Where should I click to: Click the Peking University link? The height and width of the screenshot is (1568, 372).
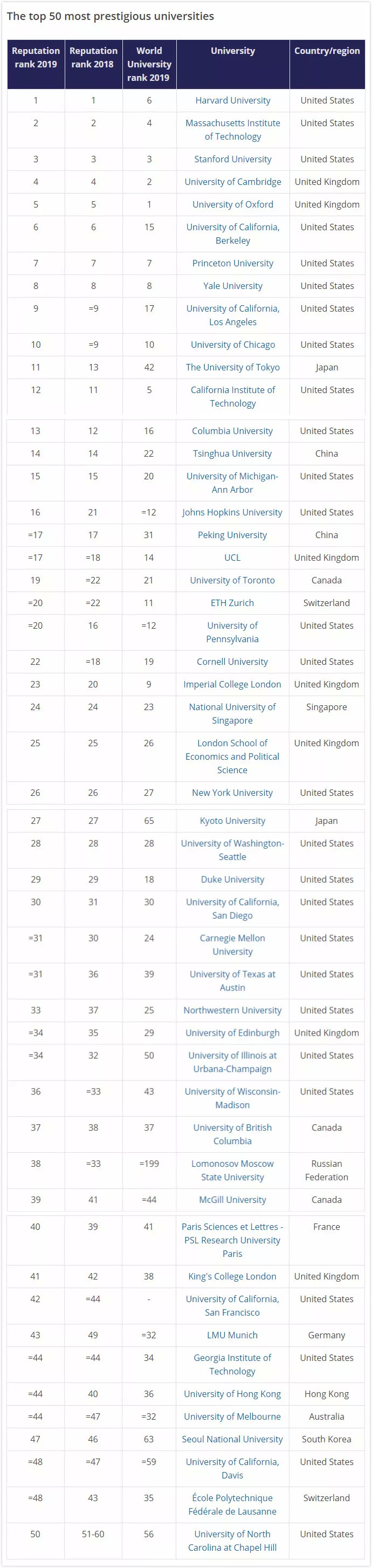coord(232,535)
